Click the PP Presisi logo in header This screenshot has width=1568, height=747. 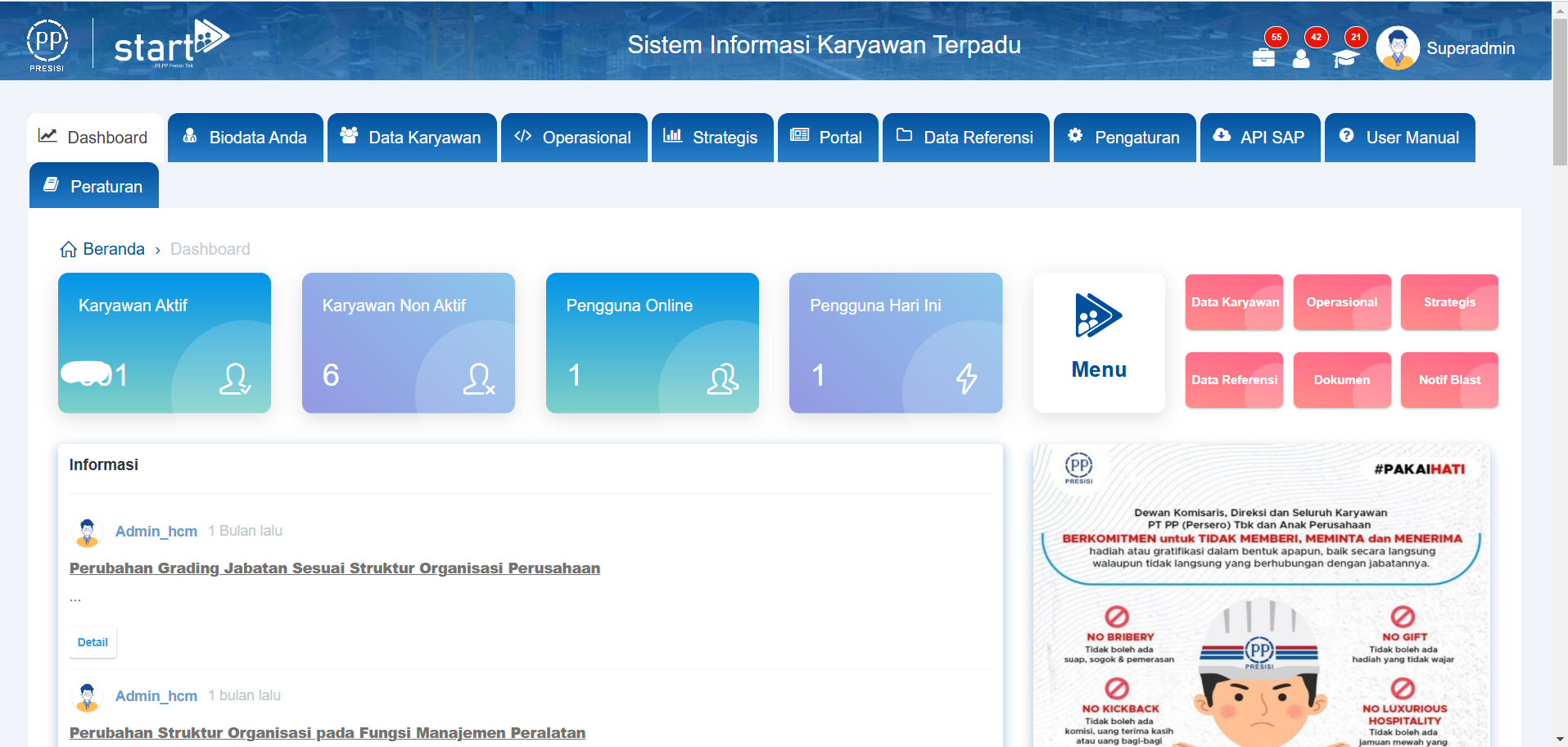point(47,45)
